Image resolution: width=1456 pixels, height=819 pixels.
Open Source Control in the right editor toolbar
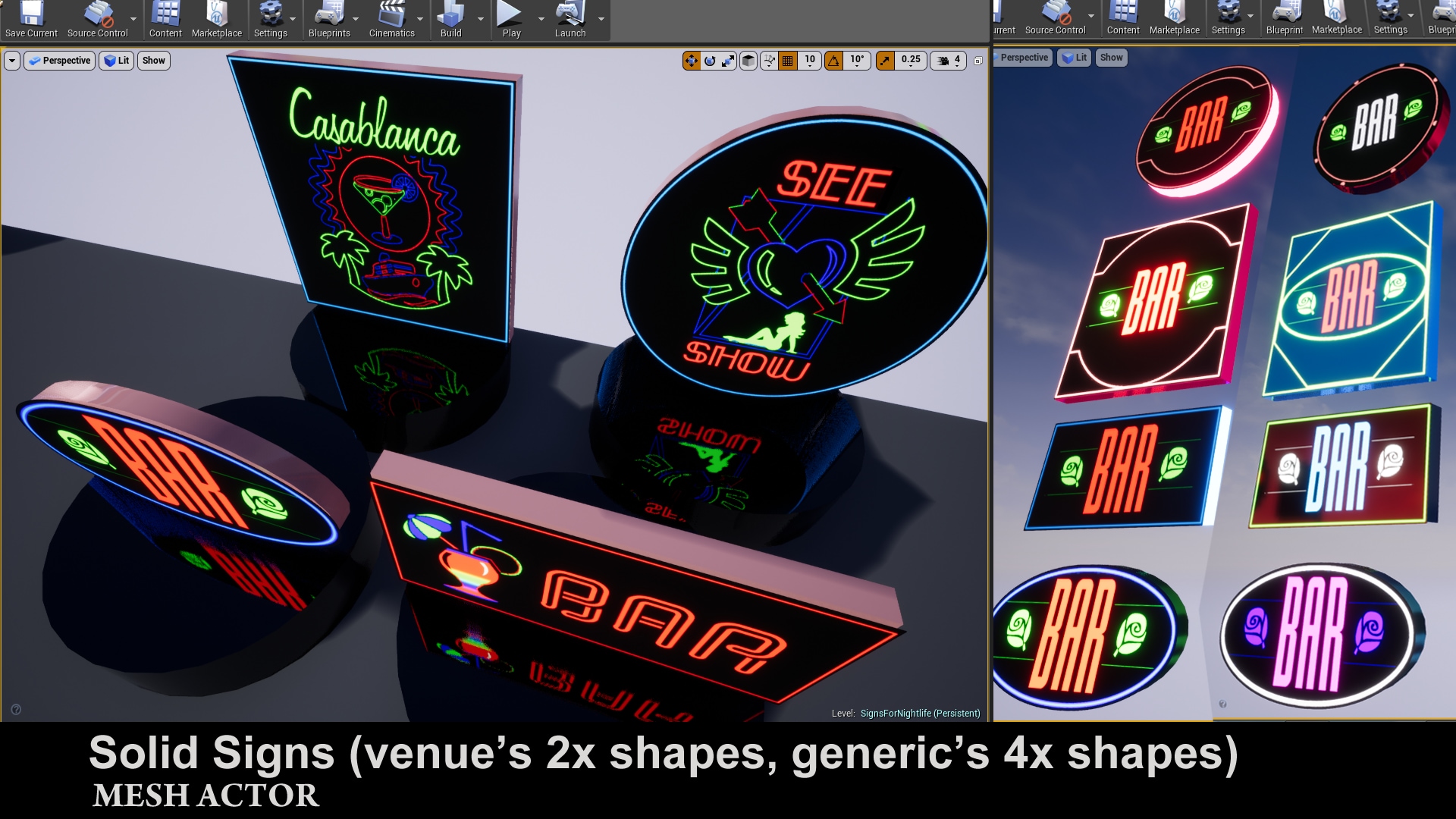click(1056, 19)
